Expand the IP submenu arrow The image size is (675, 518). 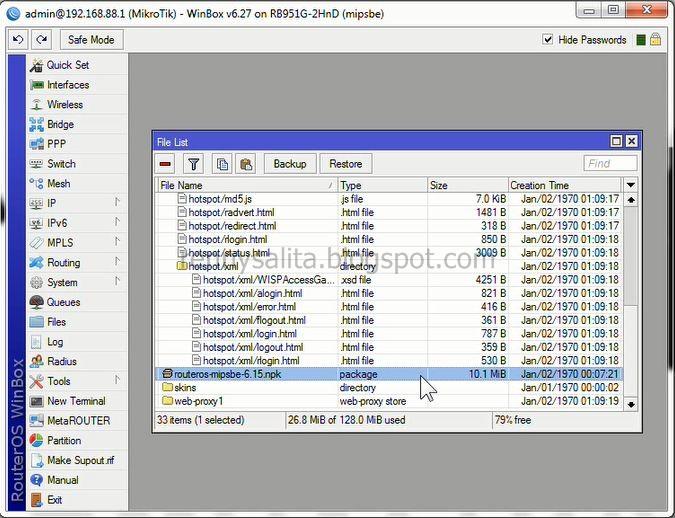point(117,202)
